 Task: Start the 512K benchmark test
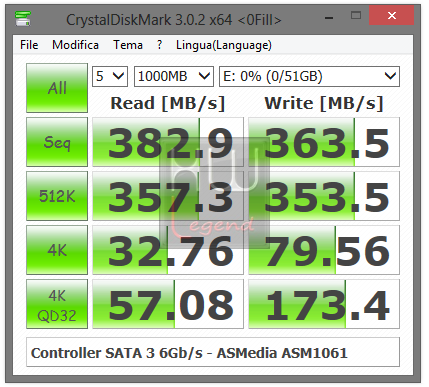click(x=57, y=196)
